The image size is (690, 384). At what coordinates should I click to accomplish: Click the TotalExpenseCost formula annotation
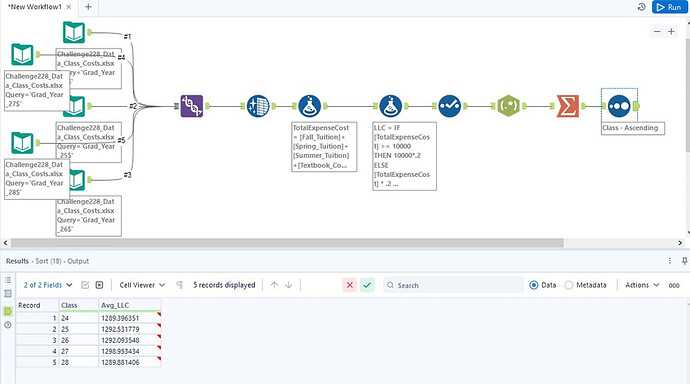(324, 146)
